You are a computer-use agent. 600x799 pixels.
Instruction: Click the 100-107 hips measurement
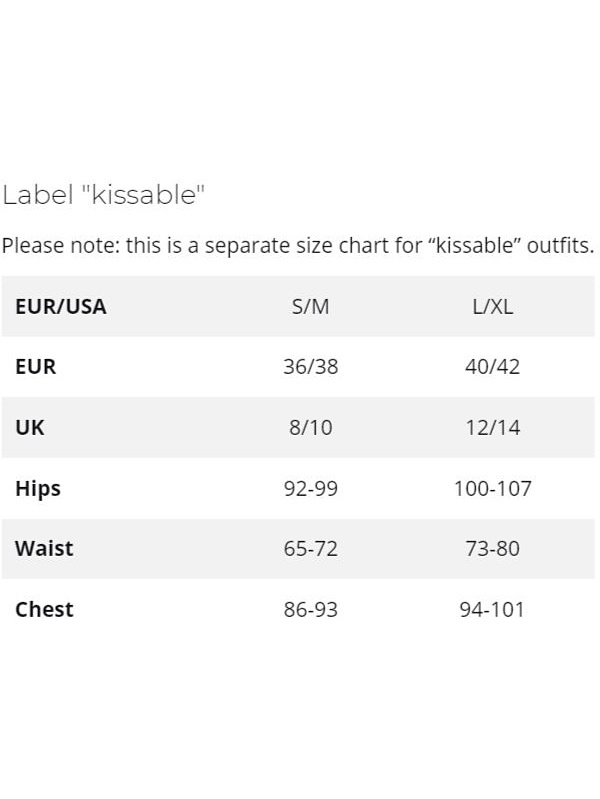[x=492, y=489]
